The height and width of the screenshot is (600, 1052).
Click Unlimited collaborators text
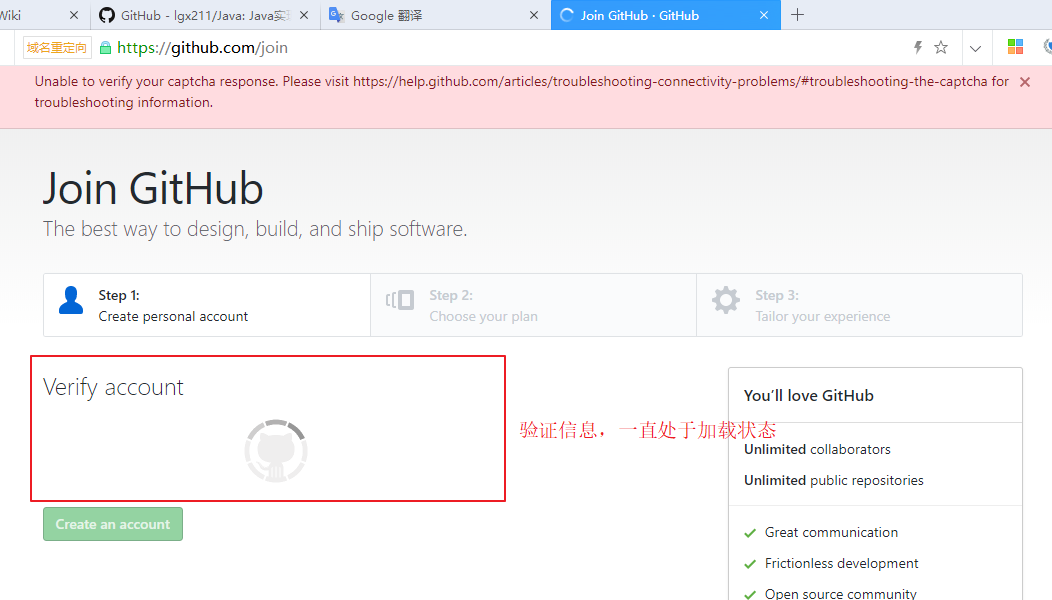[x=817, y=449]
